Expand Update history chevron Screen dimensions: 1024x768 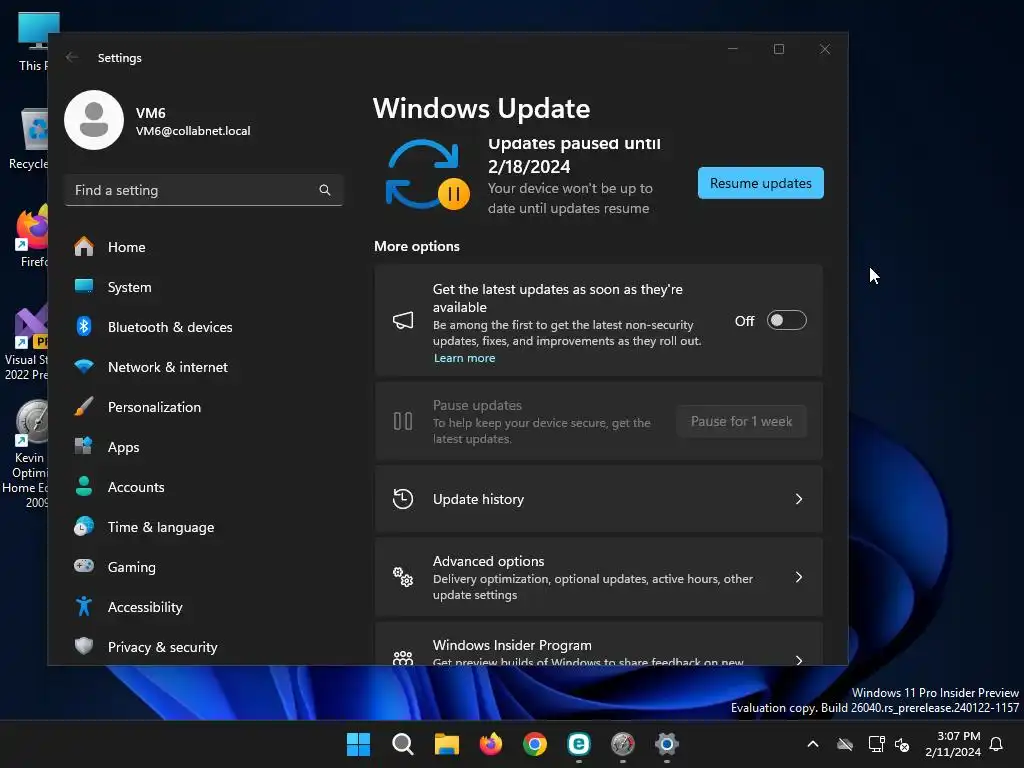pos(799,499)
